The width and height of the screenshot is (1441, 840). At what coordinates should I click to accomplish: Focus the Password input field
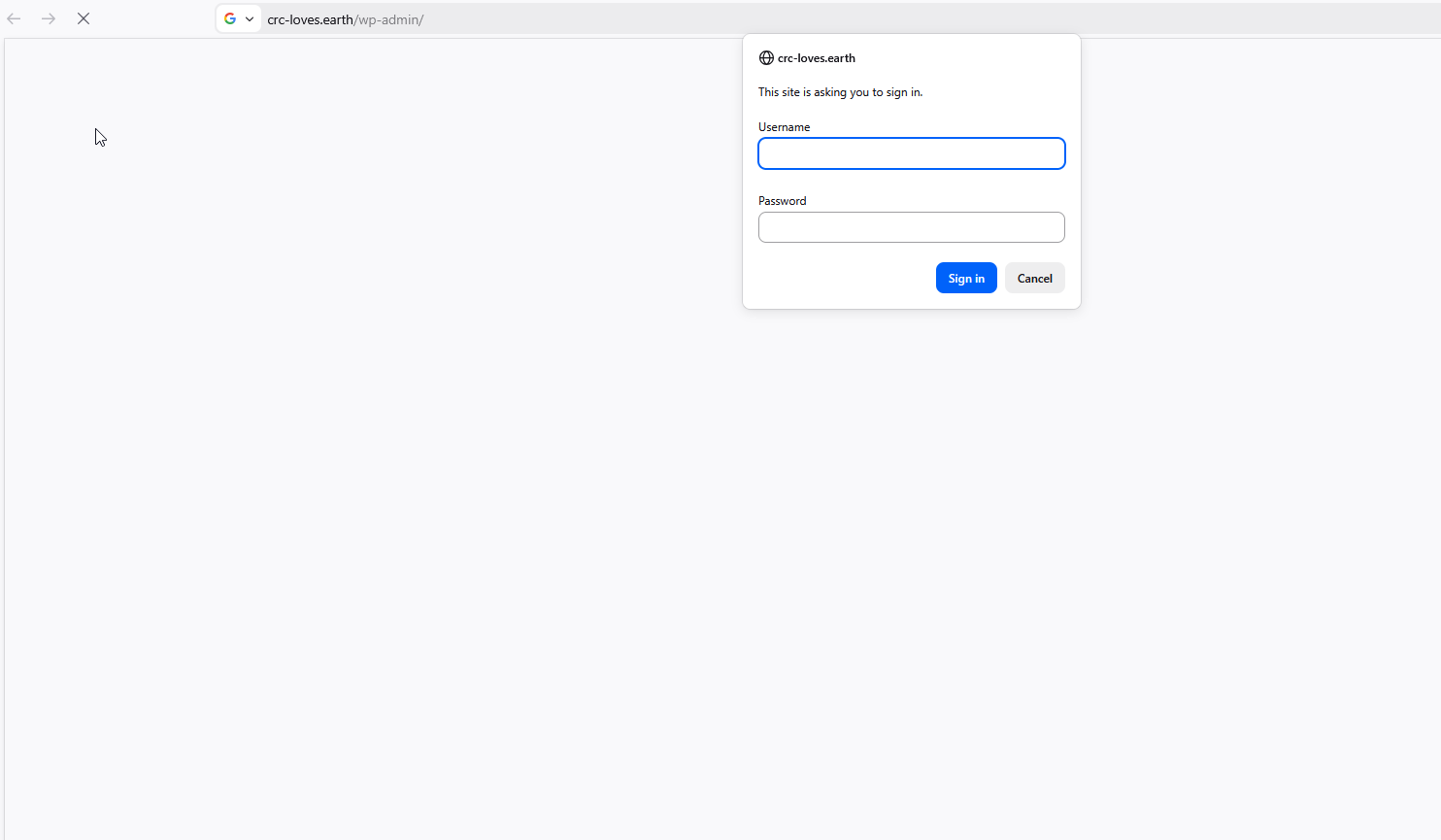tap(911, 227)
